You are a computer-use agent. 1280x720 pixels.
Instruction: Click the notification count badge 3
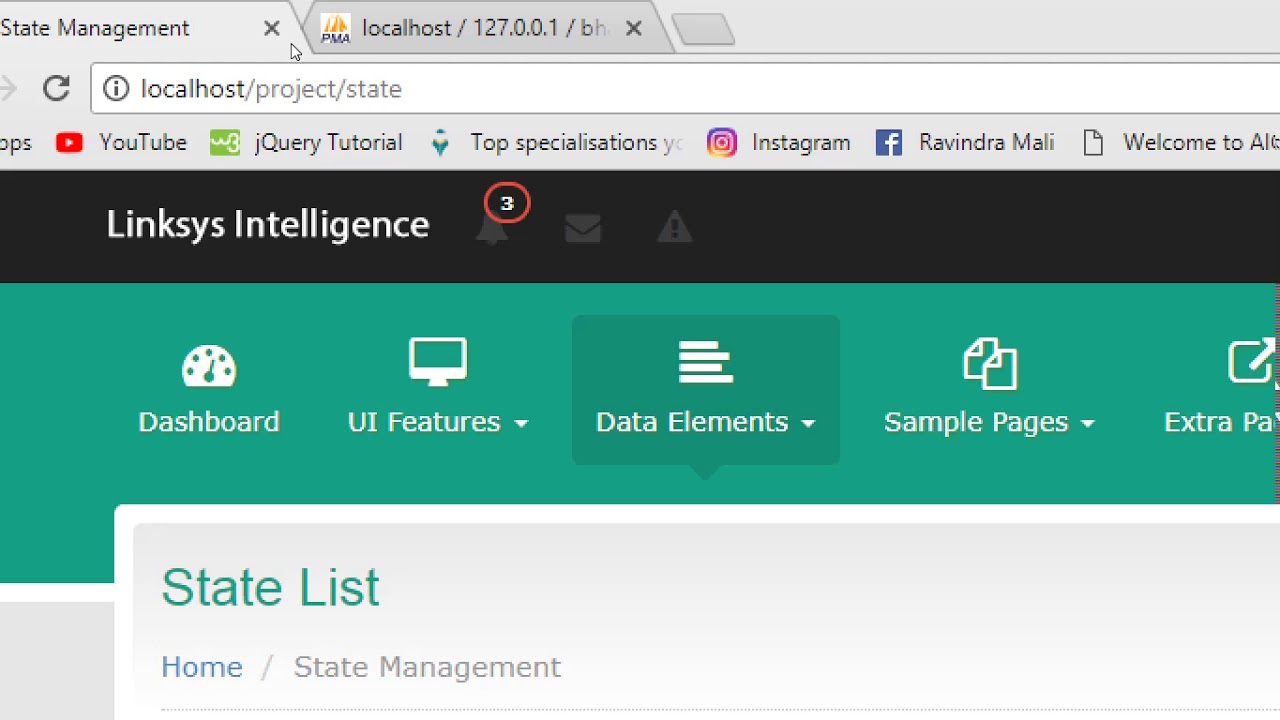pos(506,204)
